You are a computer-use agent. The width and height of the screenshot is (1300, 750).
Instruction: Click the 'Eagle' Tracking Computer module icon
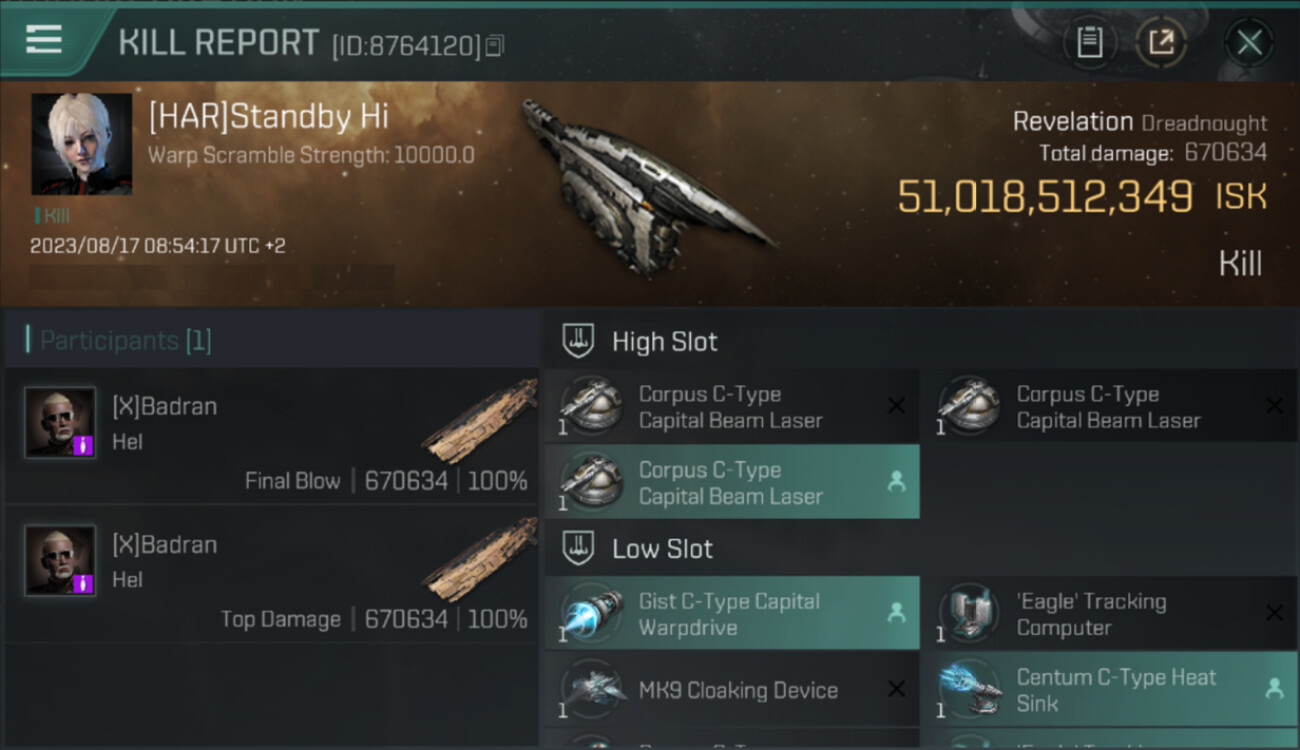click(x=970, y=613)
